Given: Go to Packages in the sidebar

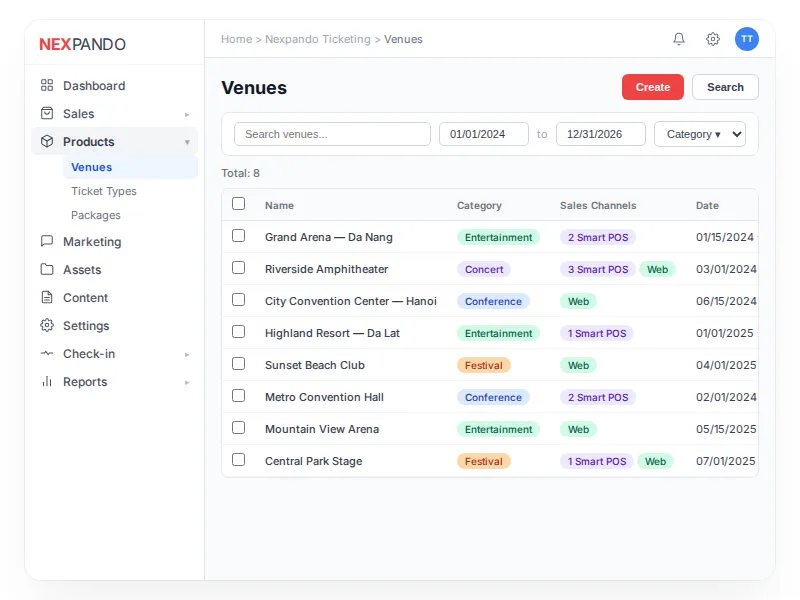Looking at the screenshot, I should point(96,215).
